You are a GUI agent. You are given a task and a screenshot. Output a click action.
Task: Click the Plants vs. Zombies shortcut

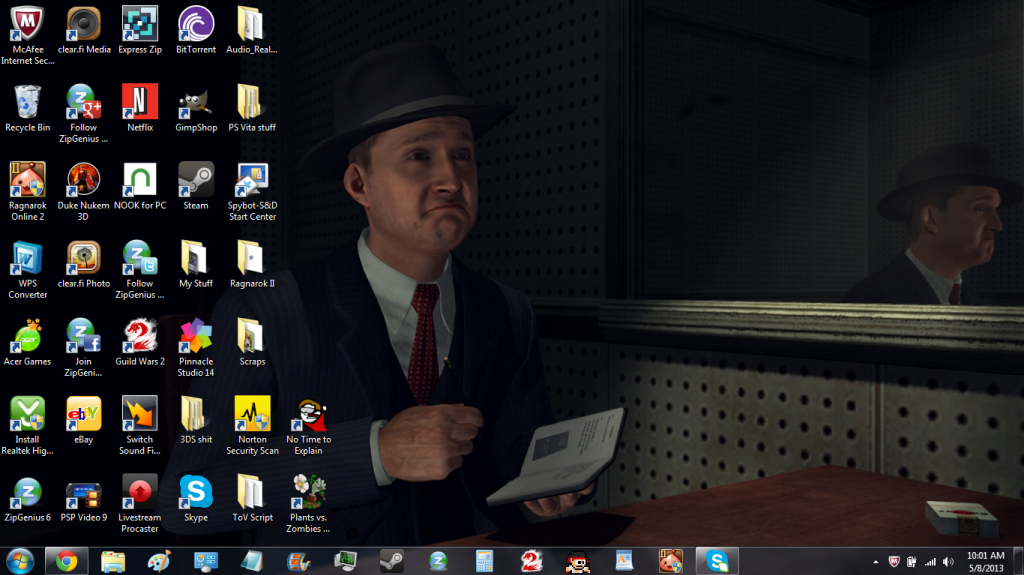pyautogui.click(x=308, y=504)
